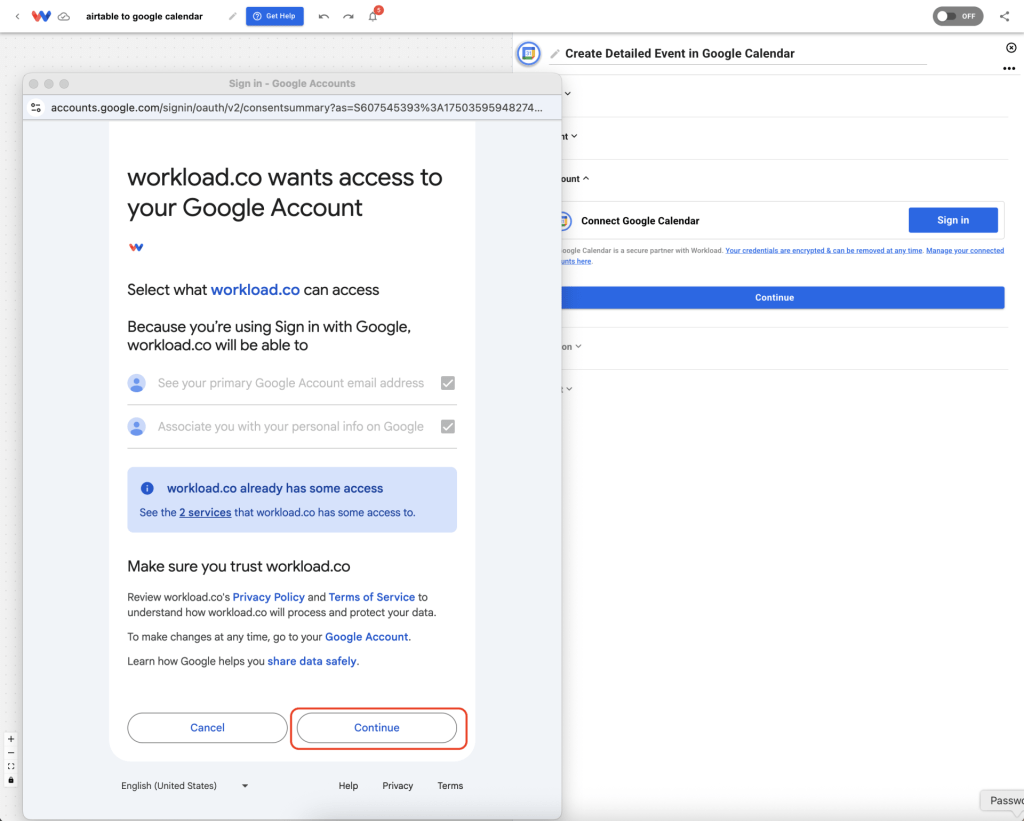Click Sign in for Google Calendar
This screenshot has height=821, width=1024.
953,220
